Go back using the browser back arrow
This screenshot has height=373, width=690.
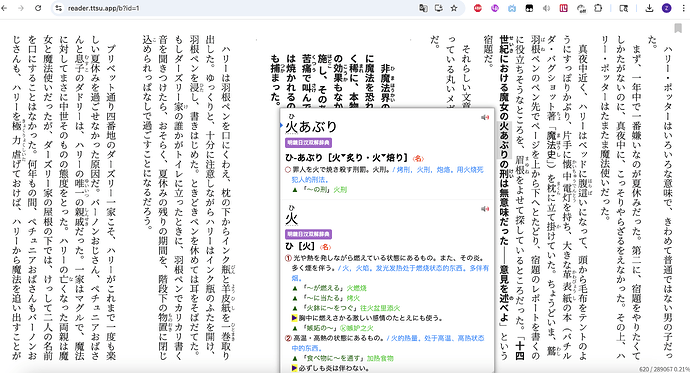coord(4,8)
